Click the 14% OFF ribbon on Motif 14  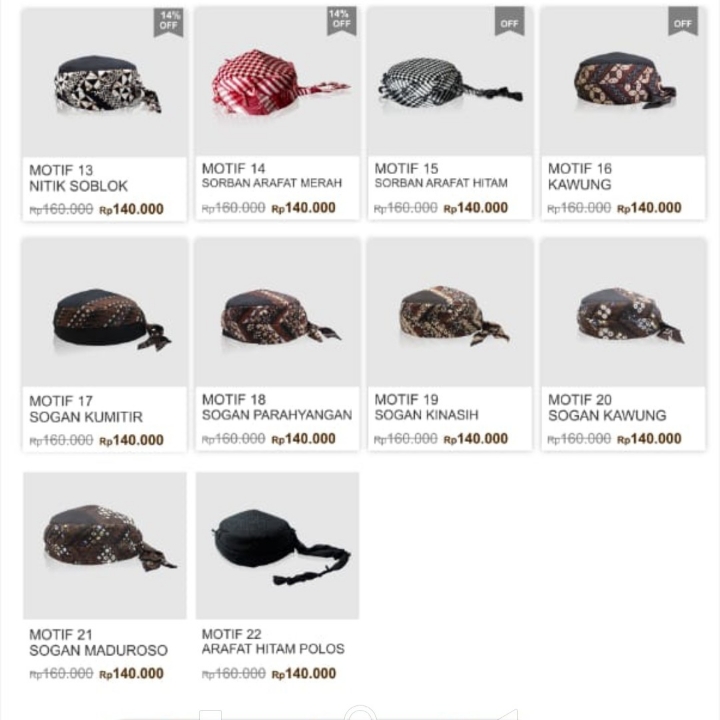(x=341, y=20)
